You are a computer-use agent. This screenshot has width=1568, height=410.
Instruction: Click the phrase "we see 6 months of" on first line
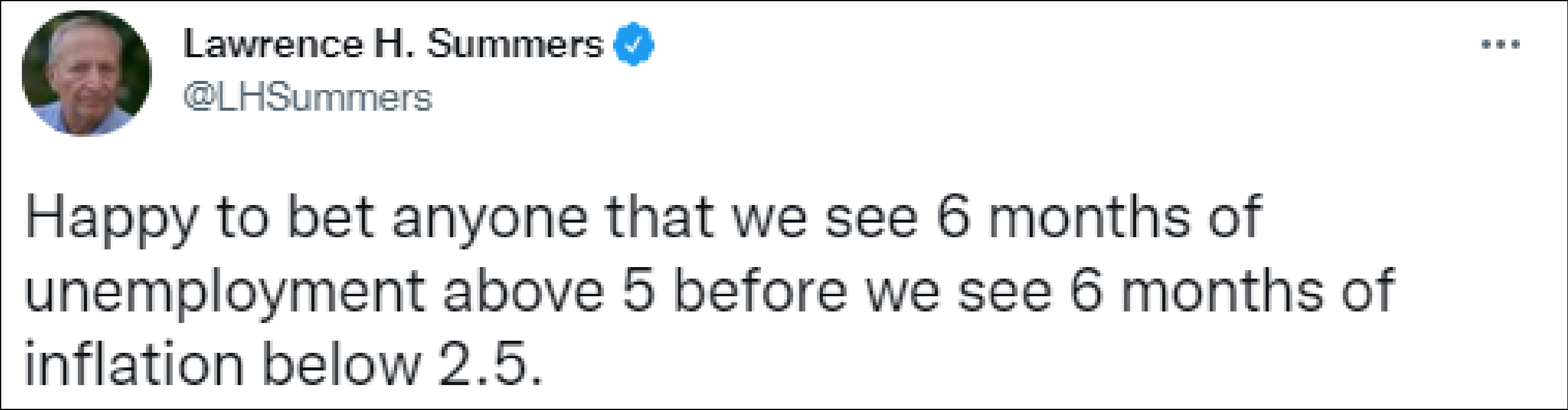tap(996, 218)
